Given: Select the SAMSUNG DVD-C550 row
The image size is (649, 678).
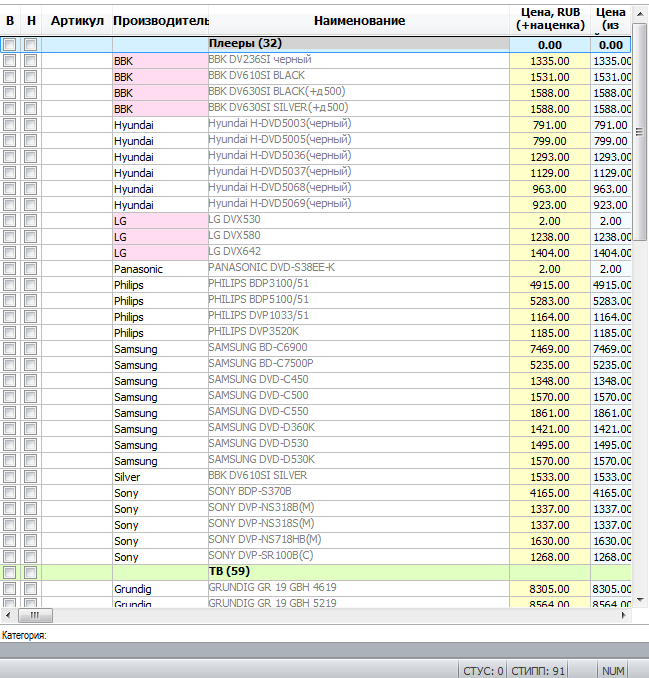Looking at the screenshot, I should click(315, 413).
